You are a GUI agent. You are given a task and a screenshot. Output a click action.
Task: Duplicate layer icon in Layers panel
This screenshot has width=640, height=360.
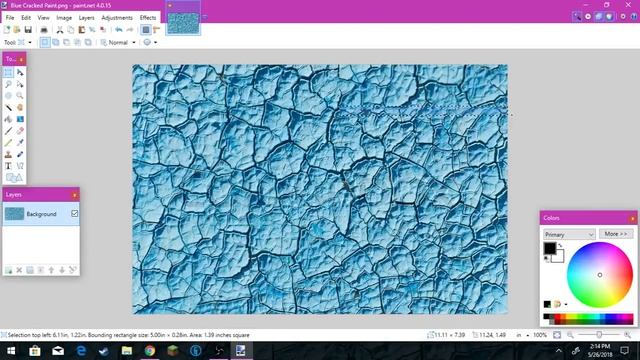coord(30,270)
